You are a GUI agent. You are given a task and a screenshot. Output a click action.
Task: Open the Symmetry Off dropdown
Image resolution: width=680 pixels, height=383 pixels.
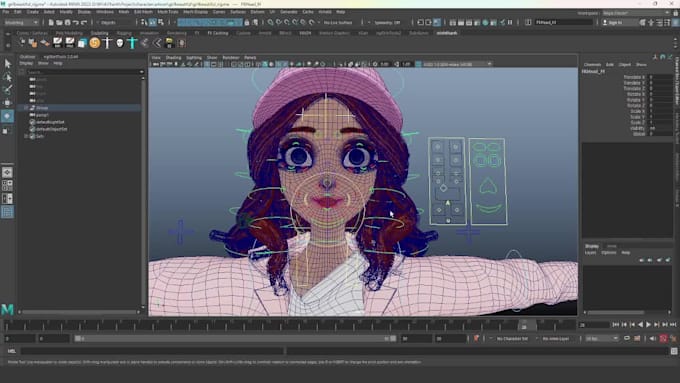point(387,22)
